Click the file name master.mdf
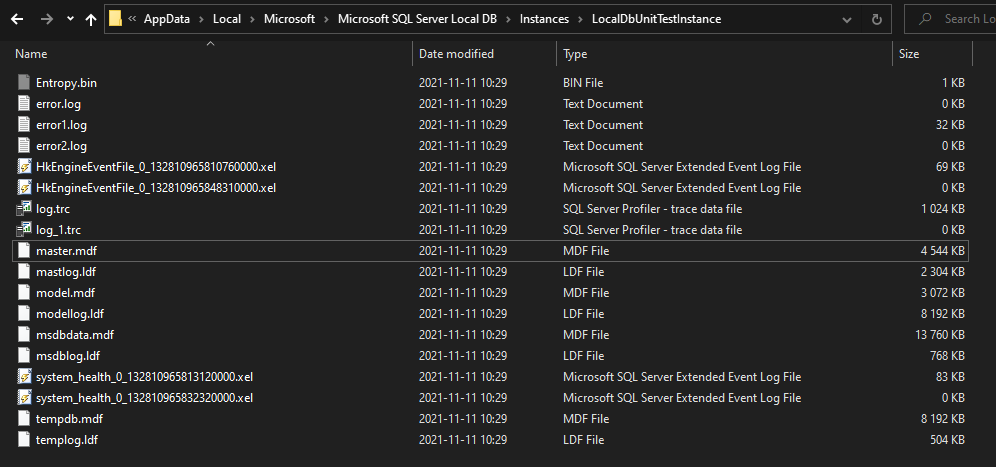The image size is (996, 467). [x=66, y=251]
